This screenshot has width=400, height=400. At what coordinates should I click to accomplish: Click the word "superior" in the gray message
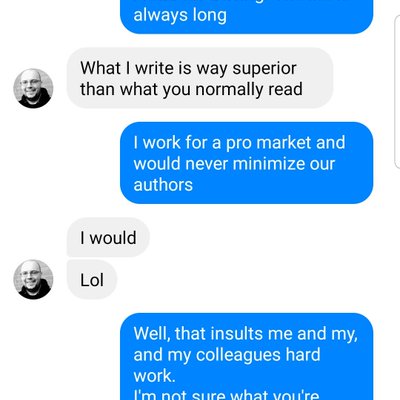[264, 69]
